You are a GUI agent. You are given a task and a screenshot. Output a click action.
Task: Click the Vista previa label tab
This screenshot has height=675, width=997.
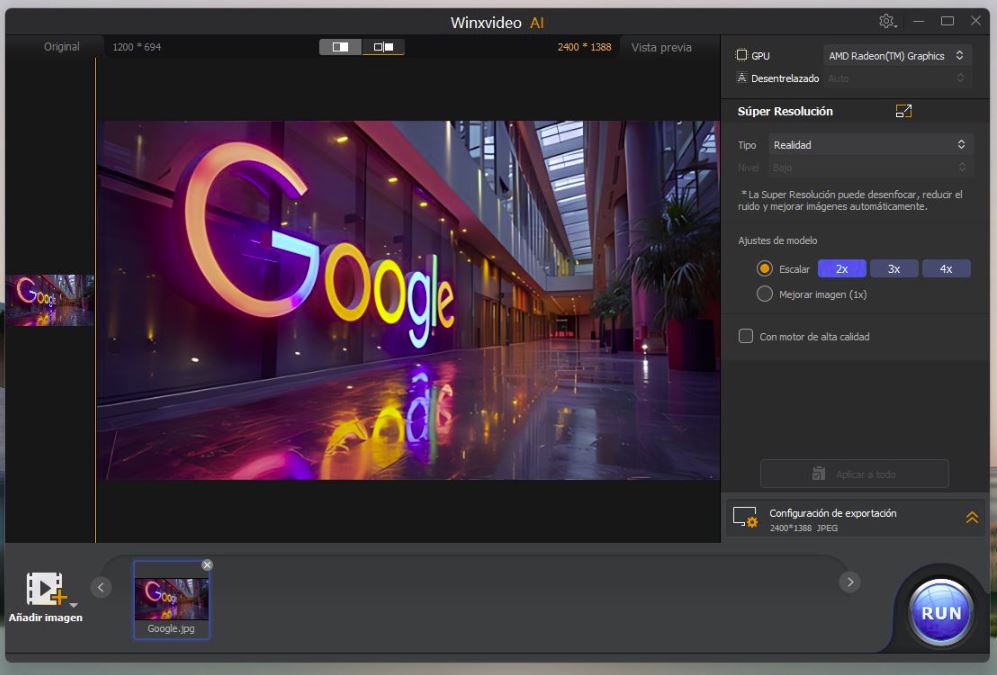pos(661,47)
